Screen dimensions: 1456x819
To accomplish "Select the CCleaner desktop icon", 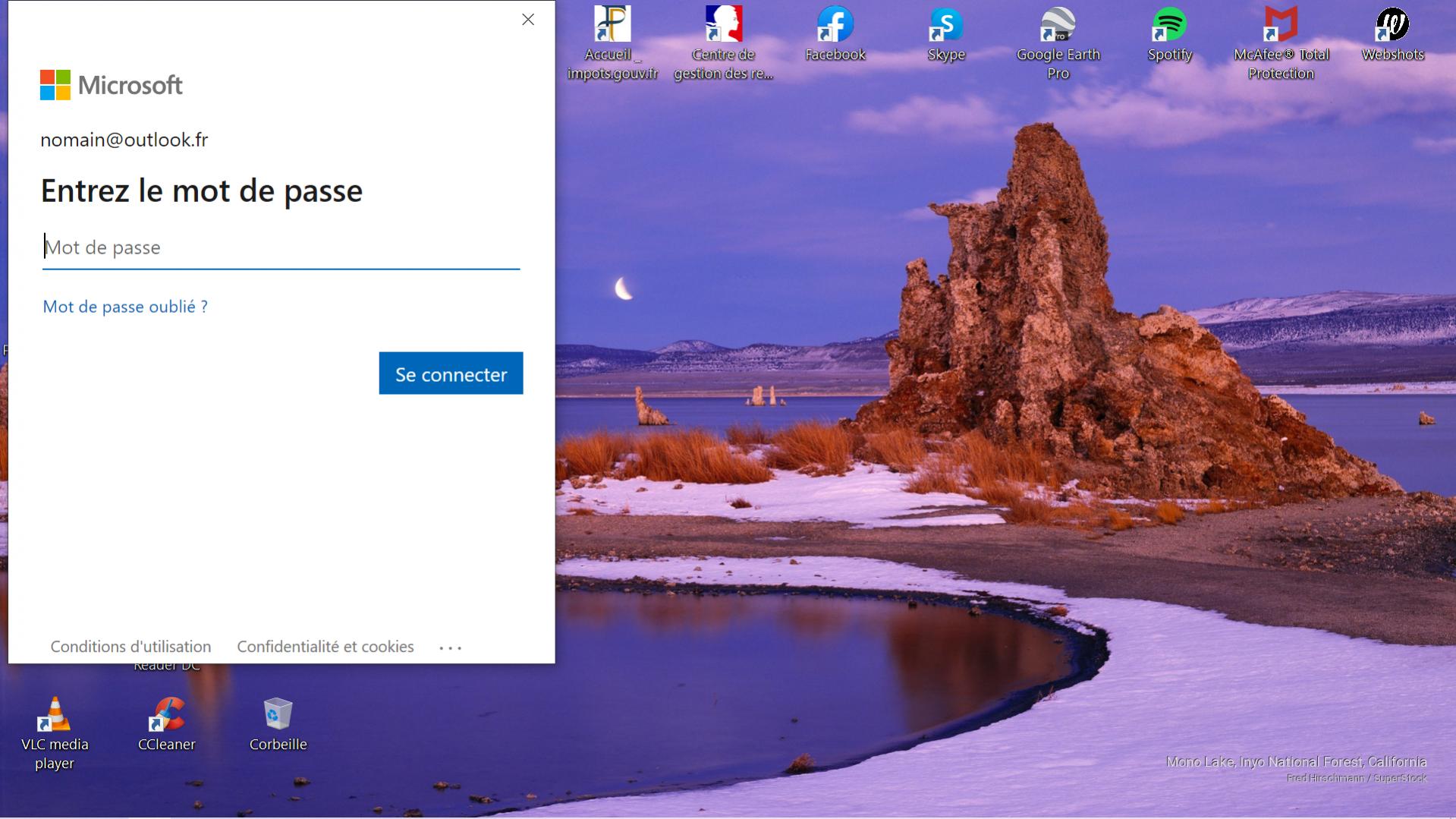I will (x=167, y=725).
